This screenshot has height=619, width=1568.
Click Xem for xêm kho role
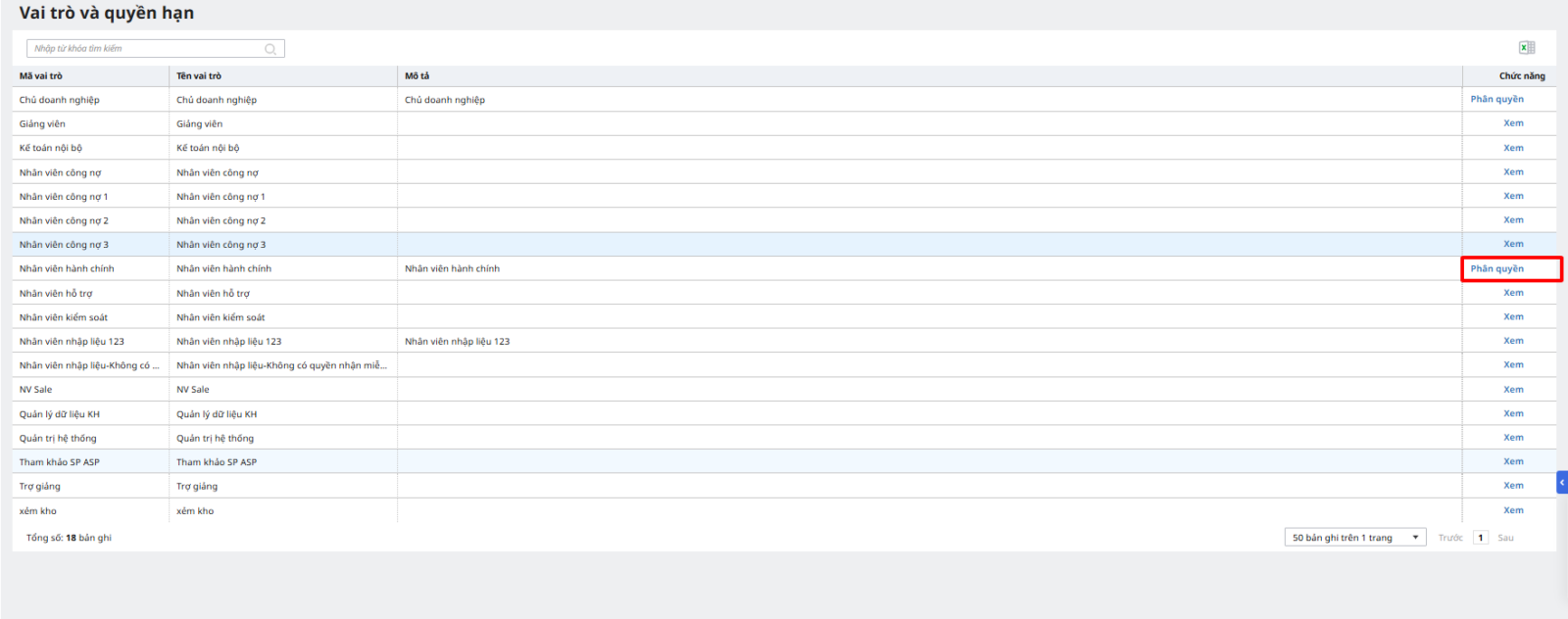[1513, 510]
